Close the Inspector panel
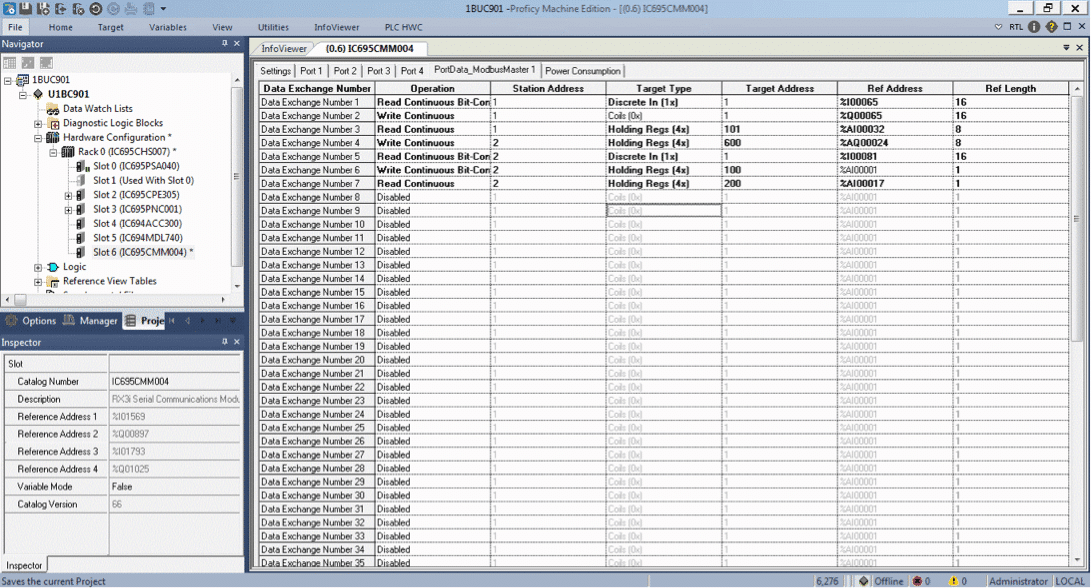Viewport: 1091px width, 588px height. (237, 342)
